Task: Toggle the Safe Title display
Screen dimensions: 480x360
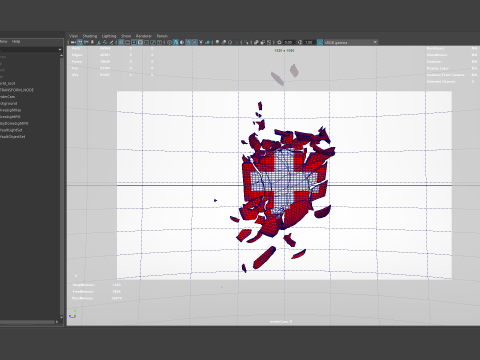Action: tap(159, 42)
